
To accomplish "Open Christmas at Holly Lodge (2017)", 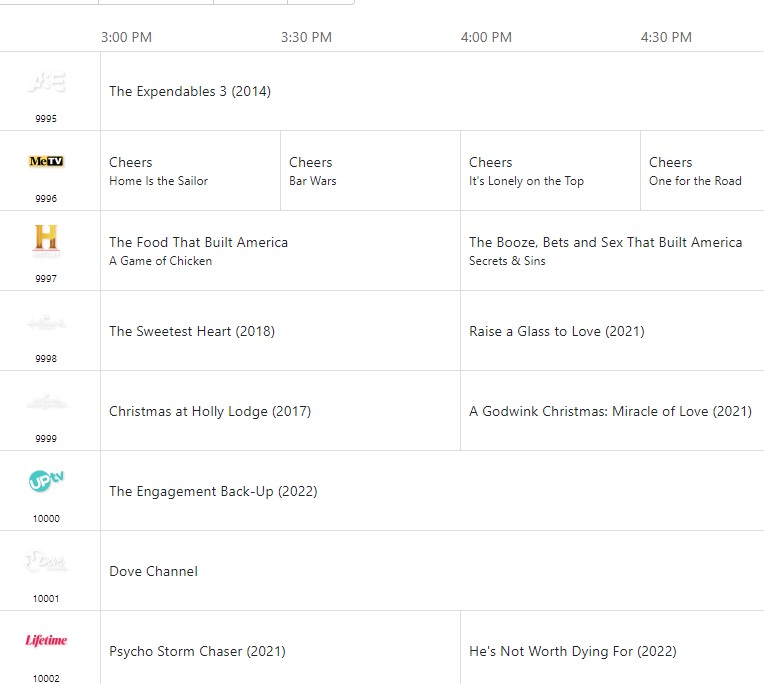I will [210, 411].
